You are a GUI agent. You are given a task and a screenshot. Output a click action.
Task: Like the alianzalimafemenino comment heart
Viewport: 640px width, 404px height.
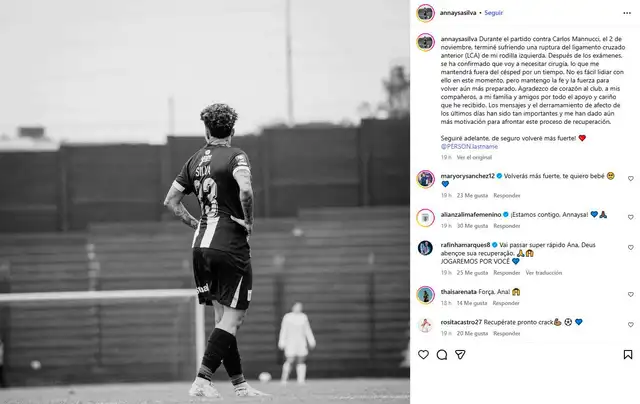point(631,217)
